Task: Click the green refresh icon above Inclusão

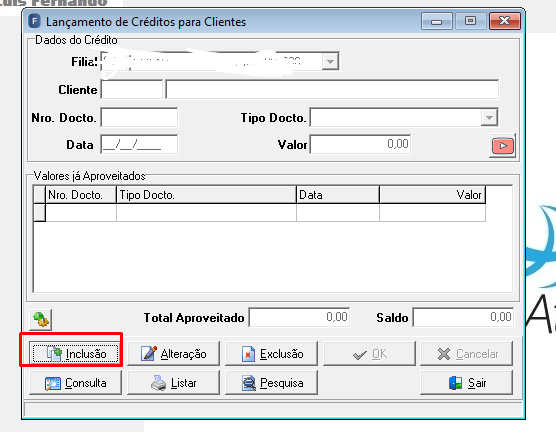Action: (x=41, y=319)
